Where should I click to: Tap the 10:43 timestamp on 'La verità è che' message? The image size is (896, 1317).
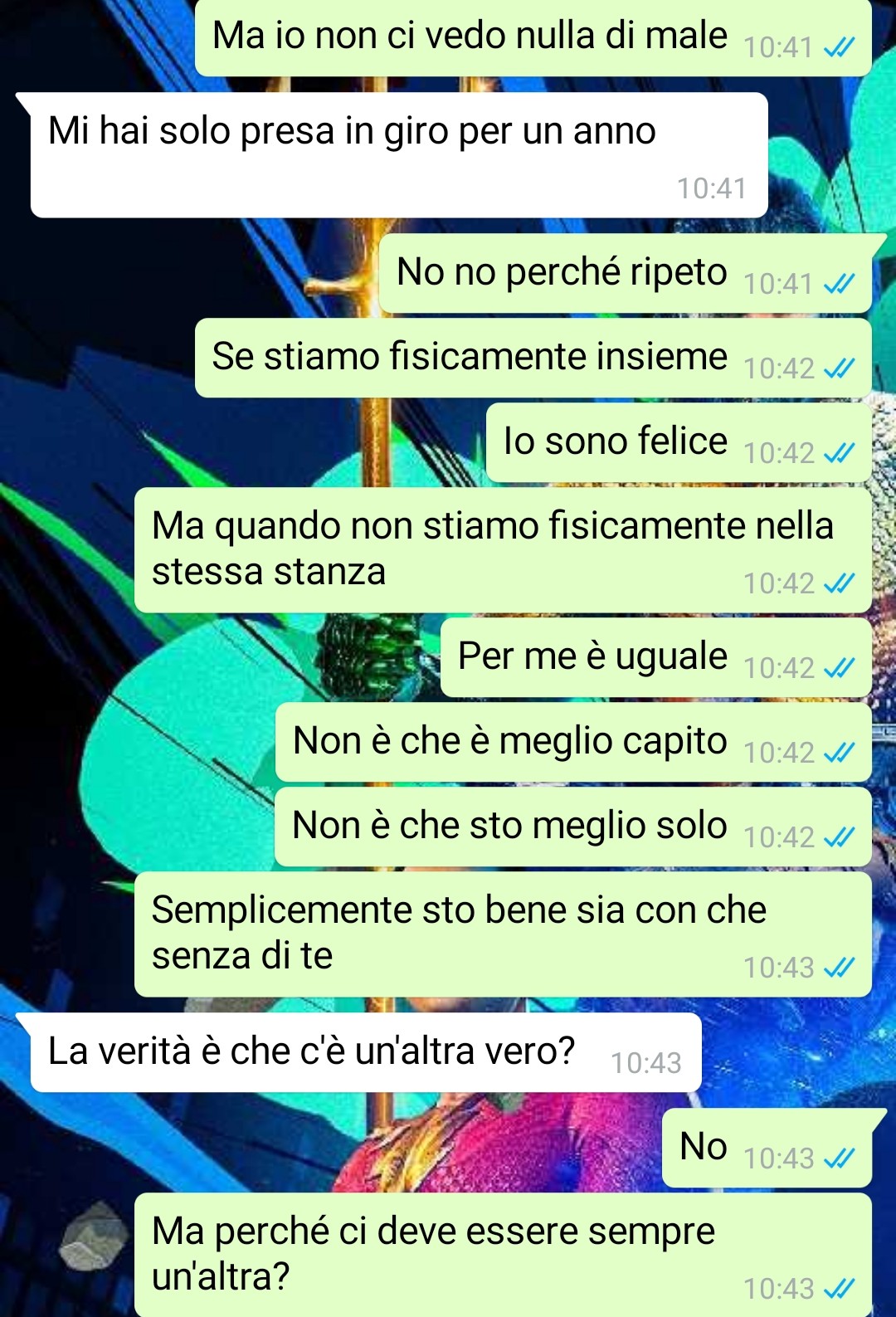(646, 1063)
